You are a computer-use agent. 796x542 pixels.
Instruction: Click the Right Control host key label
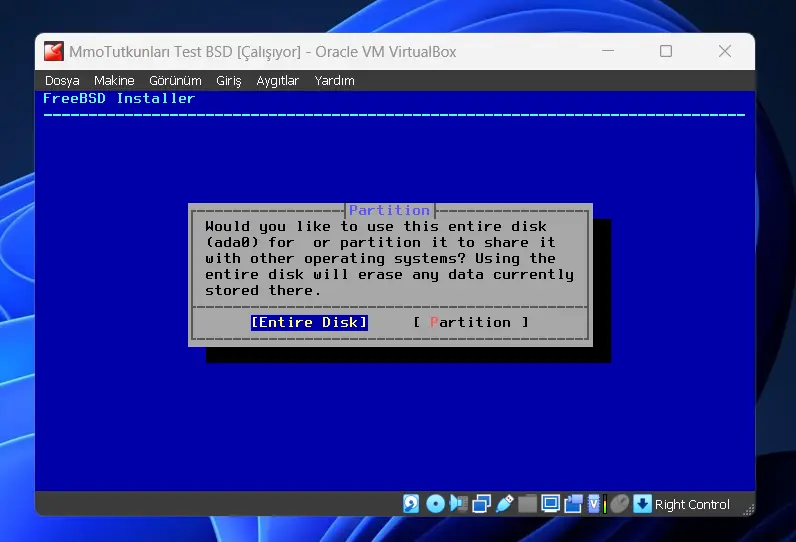point(692,504)
